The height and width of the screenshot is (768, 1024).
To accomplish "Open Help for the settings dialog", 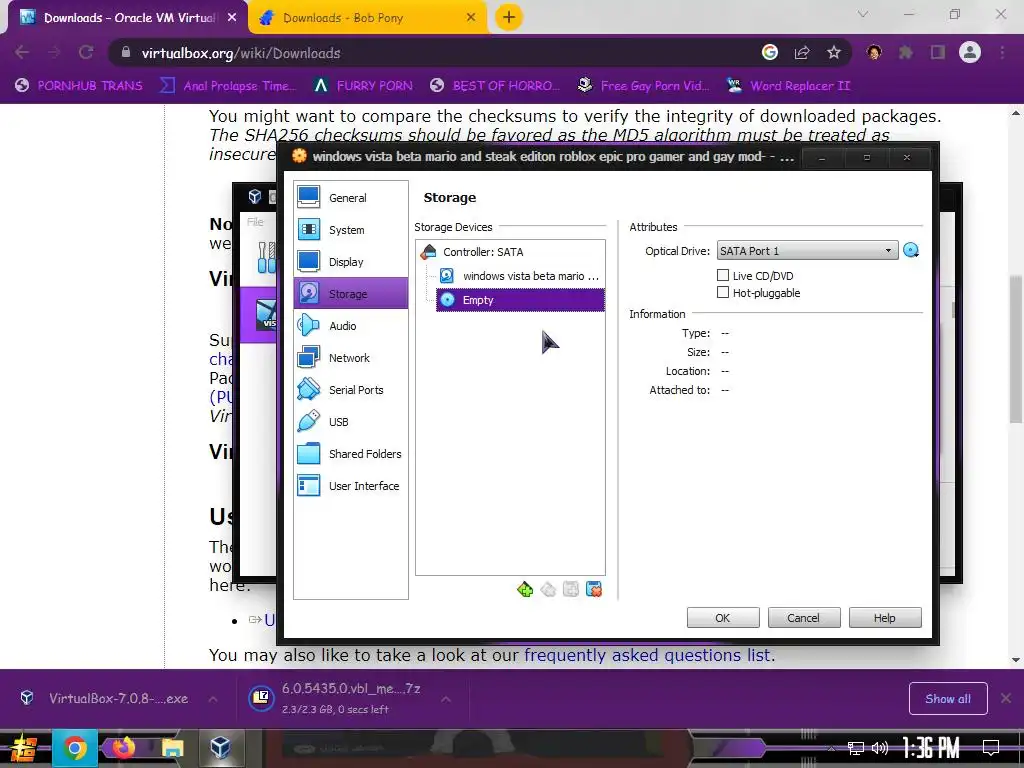I will [885, 617].
